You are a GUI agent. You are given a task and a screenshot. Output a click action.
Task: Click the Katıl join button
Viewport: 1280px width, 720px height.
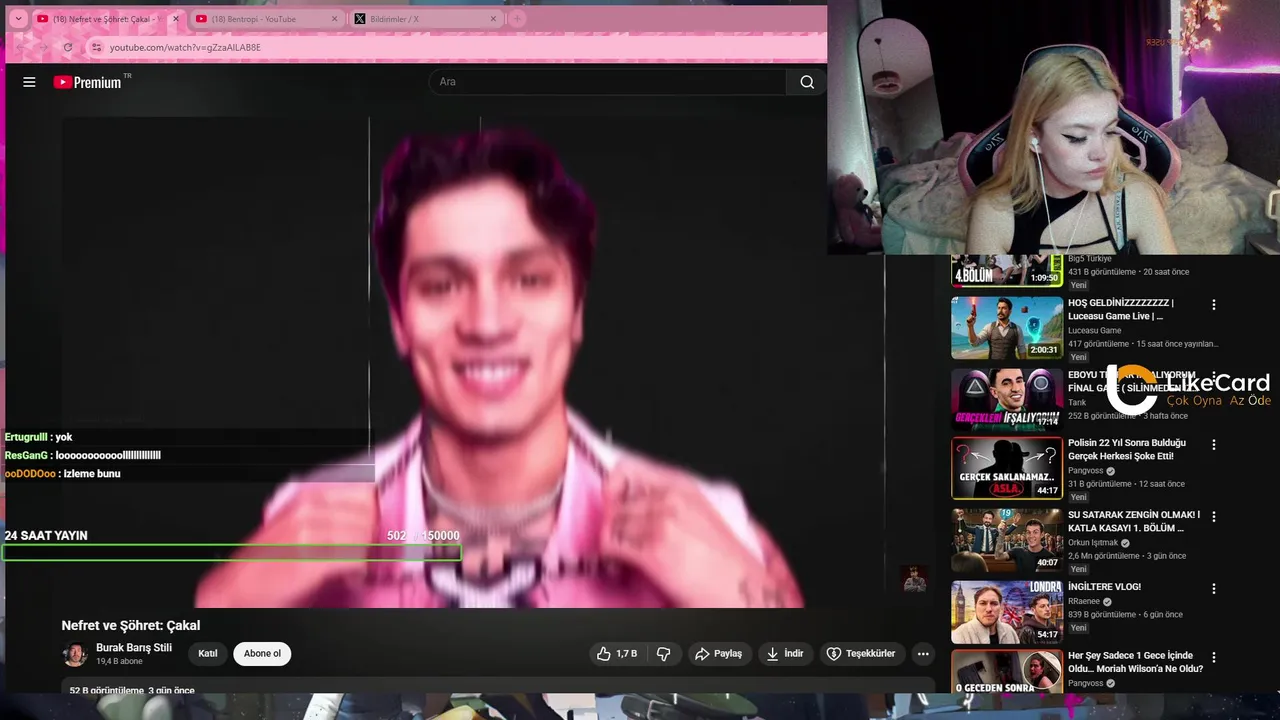tap(208, 654)
